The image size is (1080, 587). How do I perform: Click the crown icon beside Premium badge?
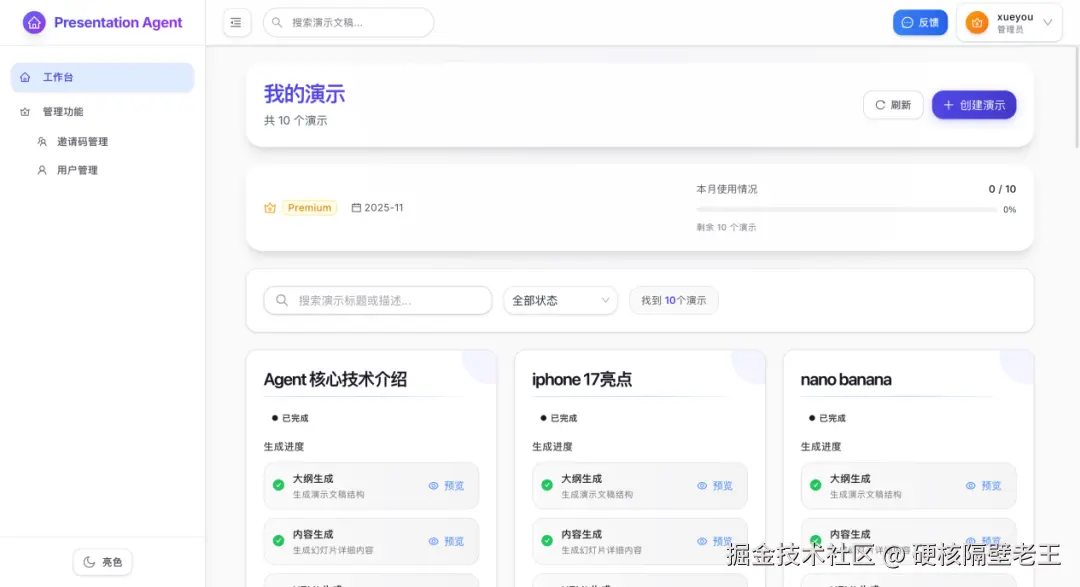[270, 208]
